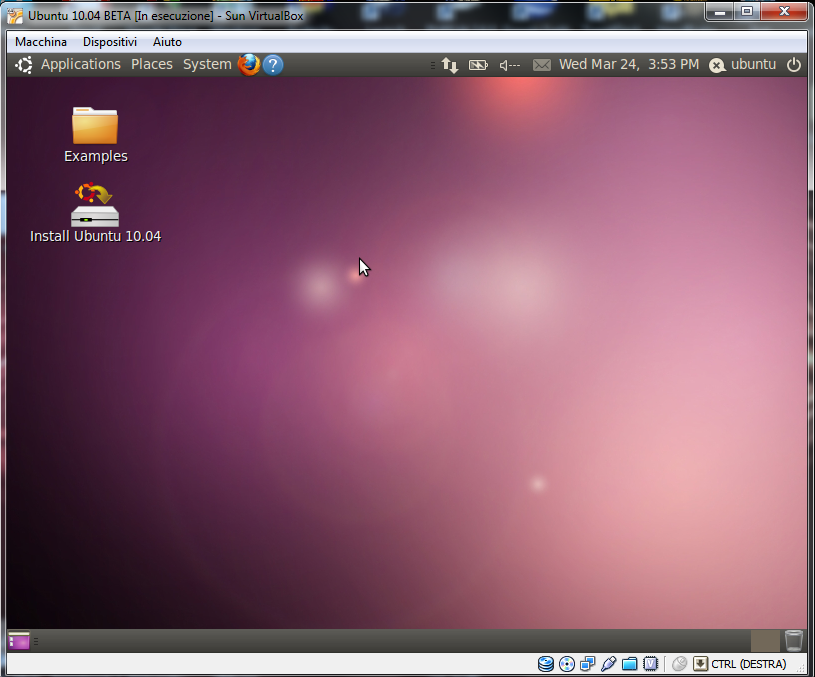The width and height of the screenshot is (815, 677).
Task: Open the Trash icon in bottom panel
Action: (794, 641)
